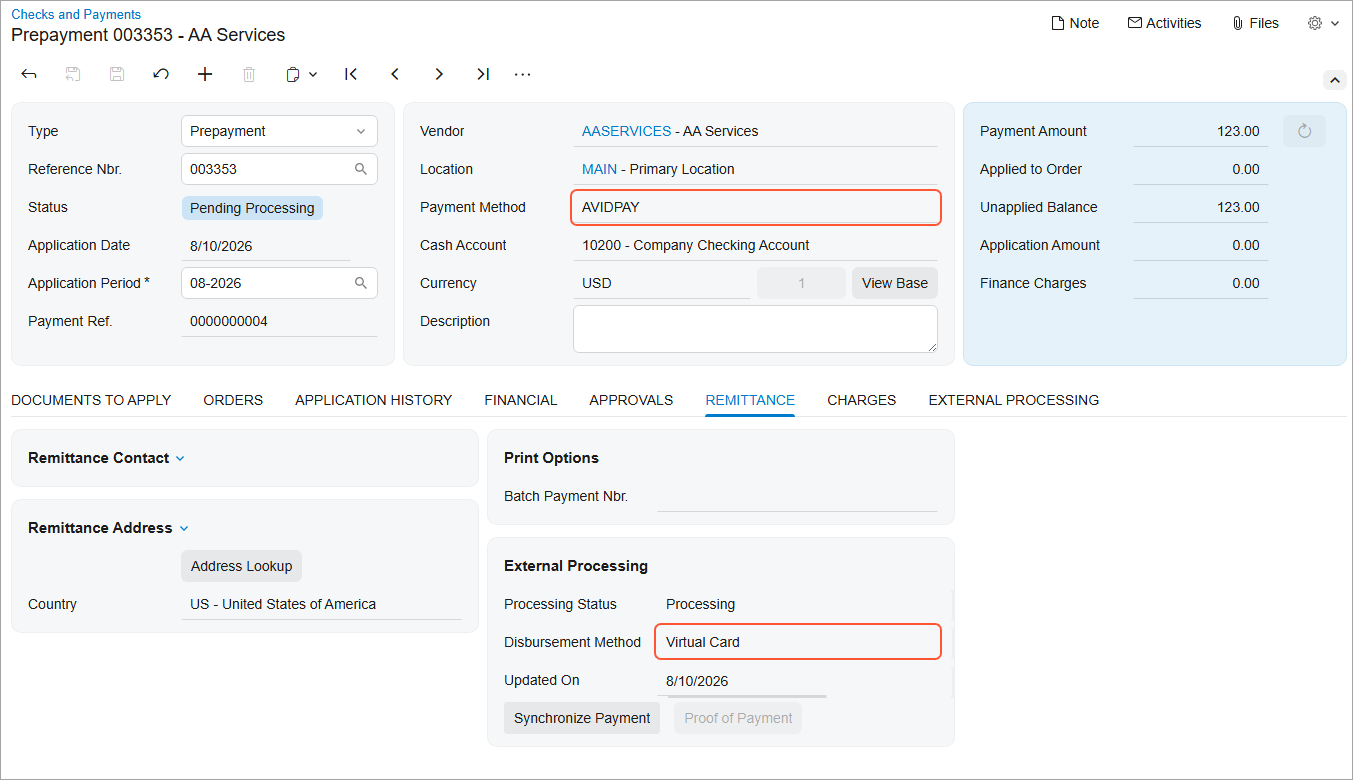1353x780 pixels.
Task: Go to last record
Action: tap(483, 74)
